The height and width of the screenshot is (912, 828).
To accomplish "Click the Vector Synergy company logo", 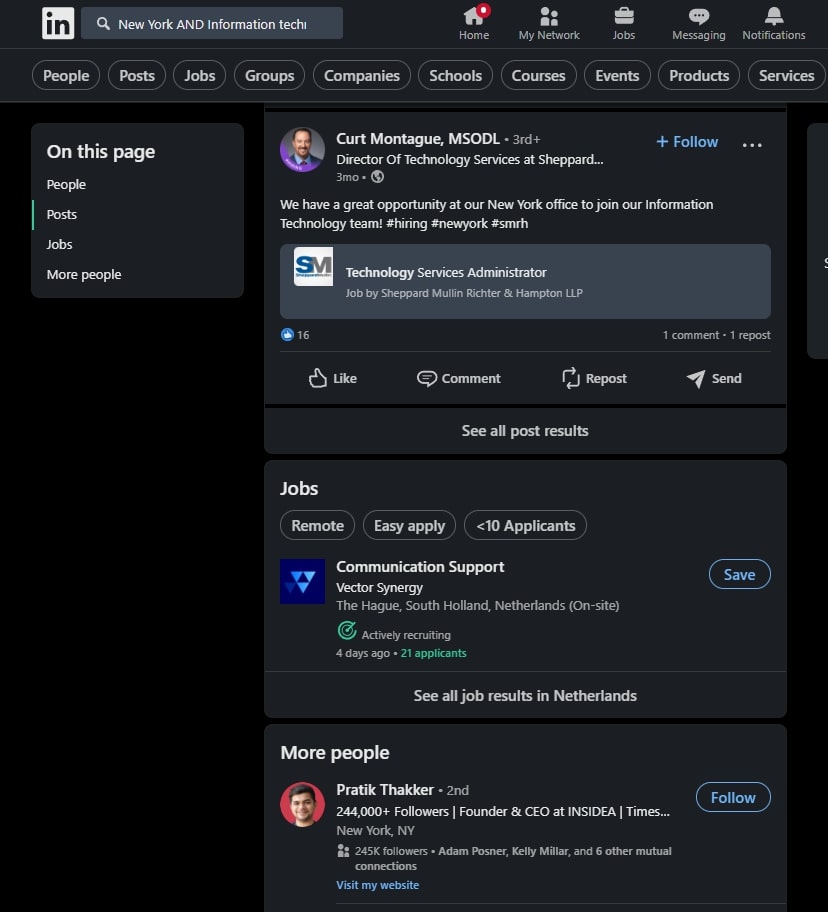I will click(302, 581).
